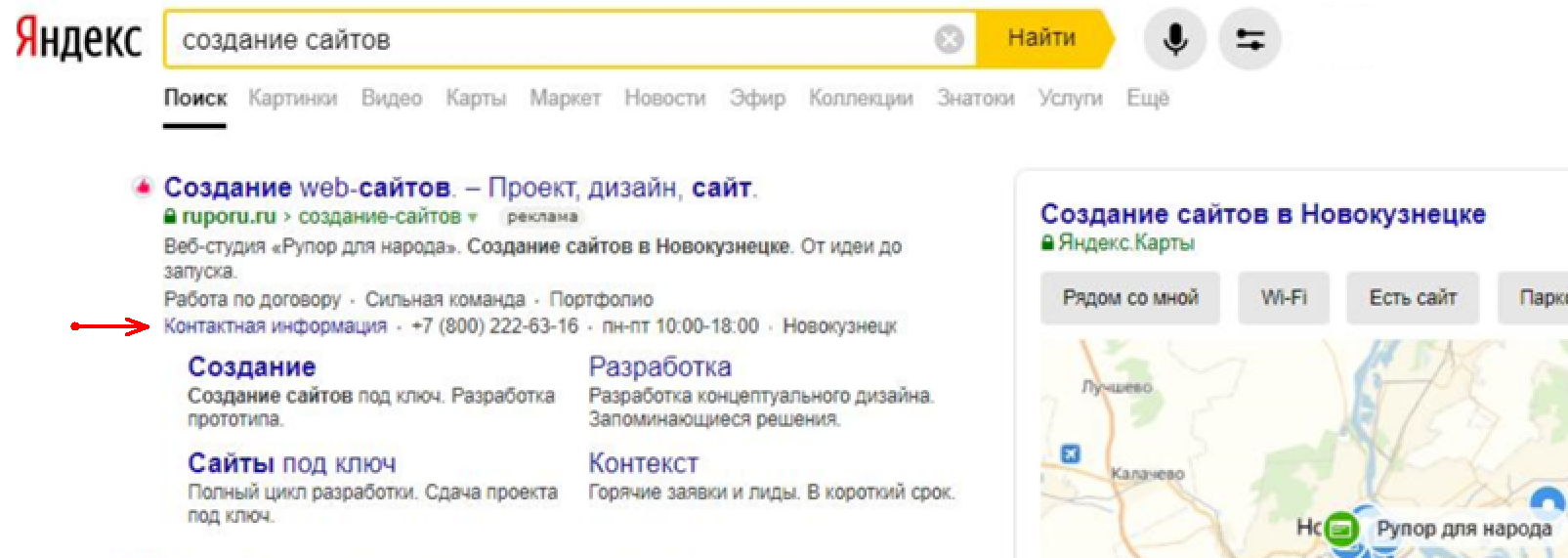Screen dimensions: 1568x558
Task: Click the phone number +7 (800) 222-63-16
Action: coord(494,325)
